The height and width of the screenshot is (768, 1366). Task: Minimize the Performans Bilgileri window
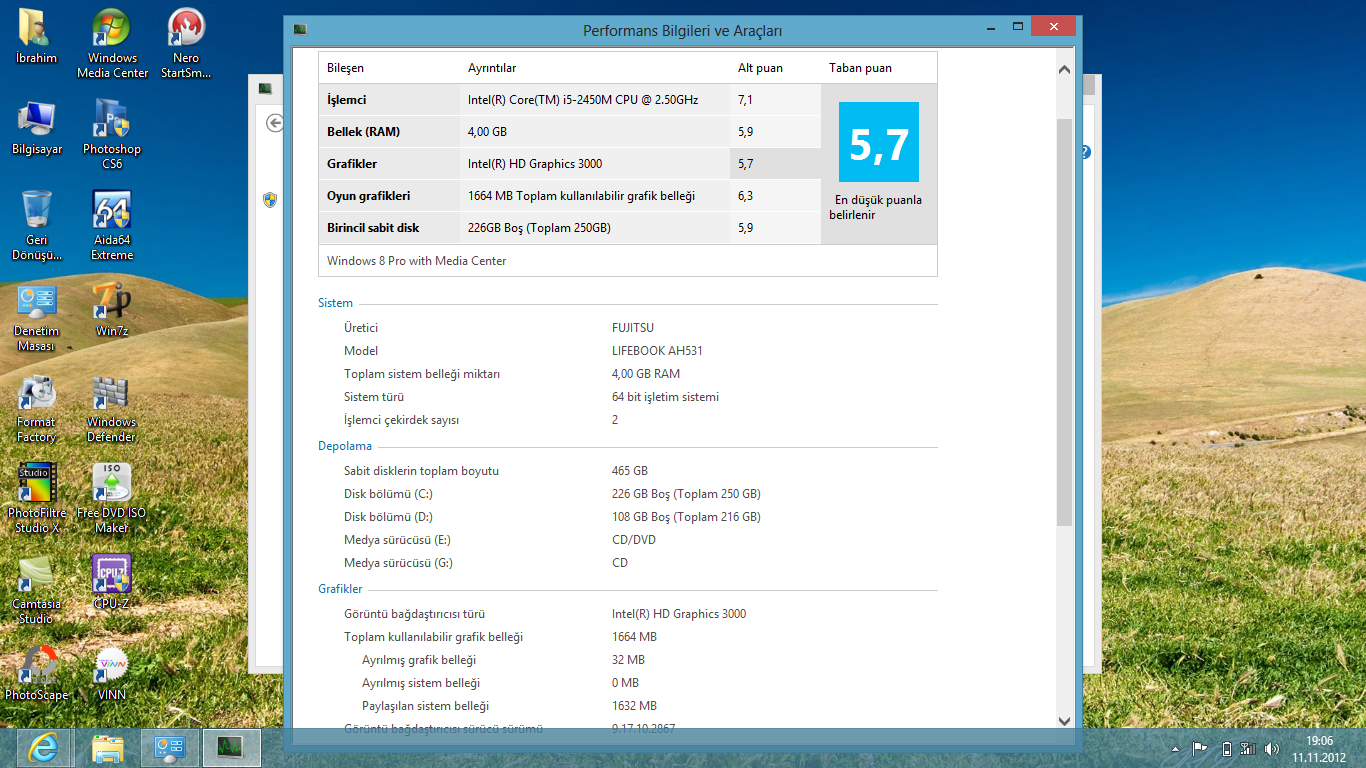point(990,26)
